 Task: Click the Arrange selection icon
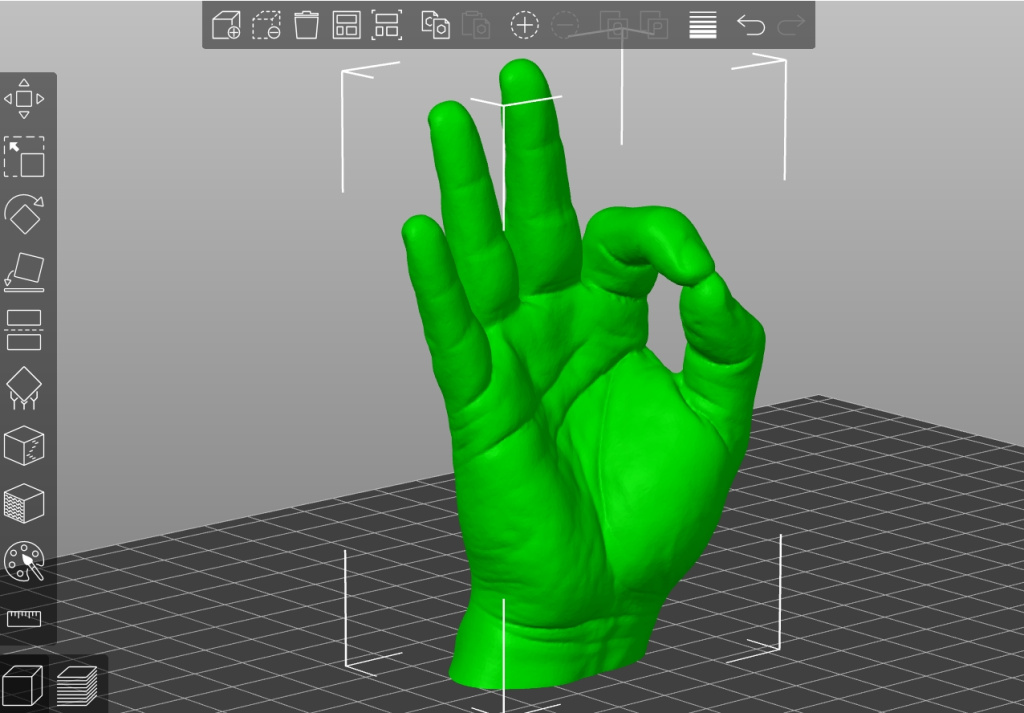(x=387, y=25)
